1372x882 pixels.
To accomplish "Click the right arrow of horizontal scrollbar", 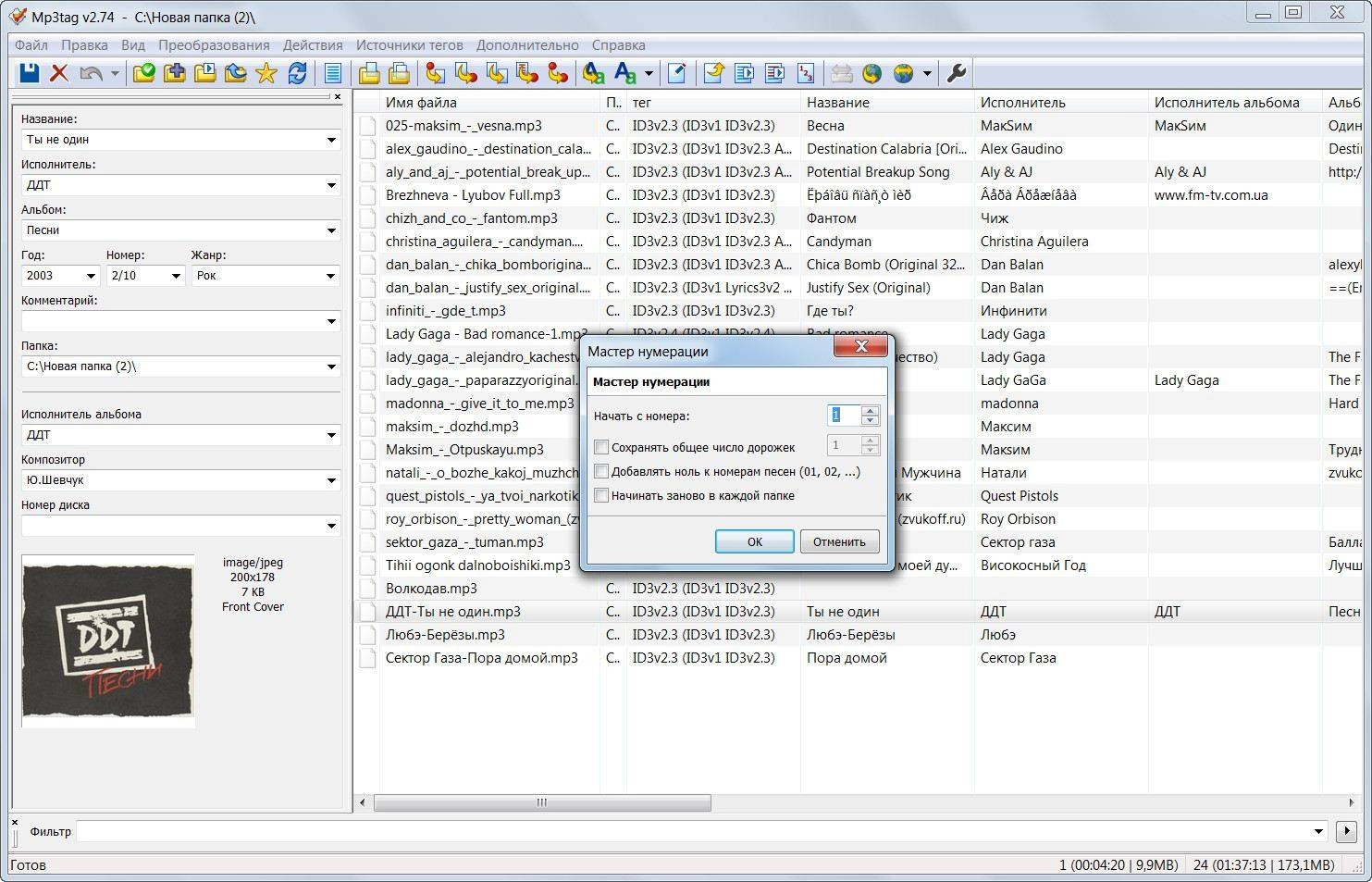I will 1352,802.
